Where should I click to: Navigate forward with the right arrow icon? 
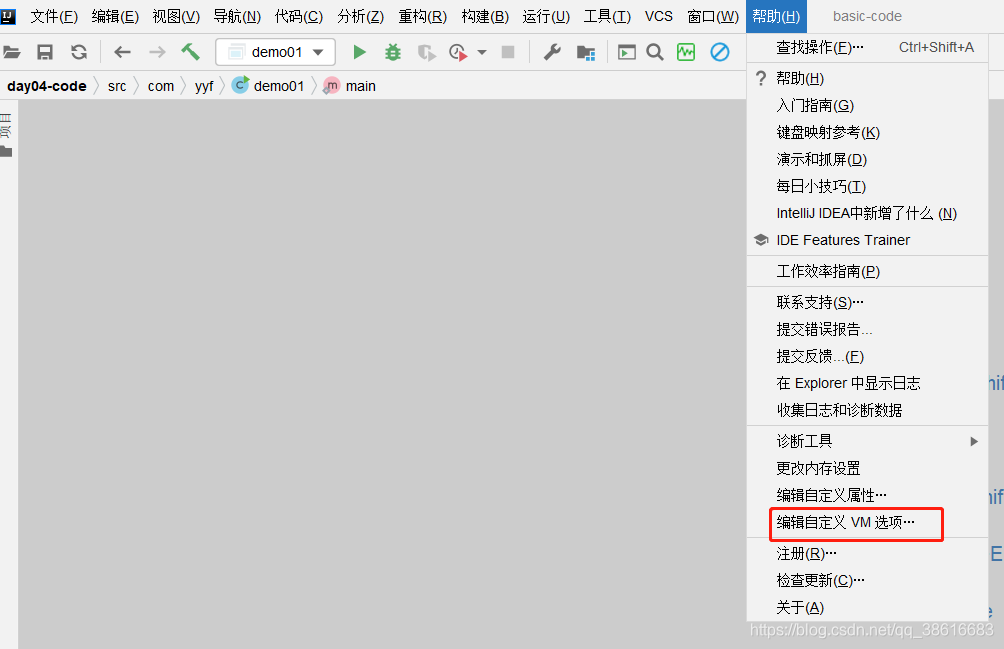click(x=157, y=52)
